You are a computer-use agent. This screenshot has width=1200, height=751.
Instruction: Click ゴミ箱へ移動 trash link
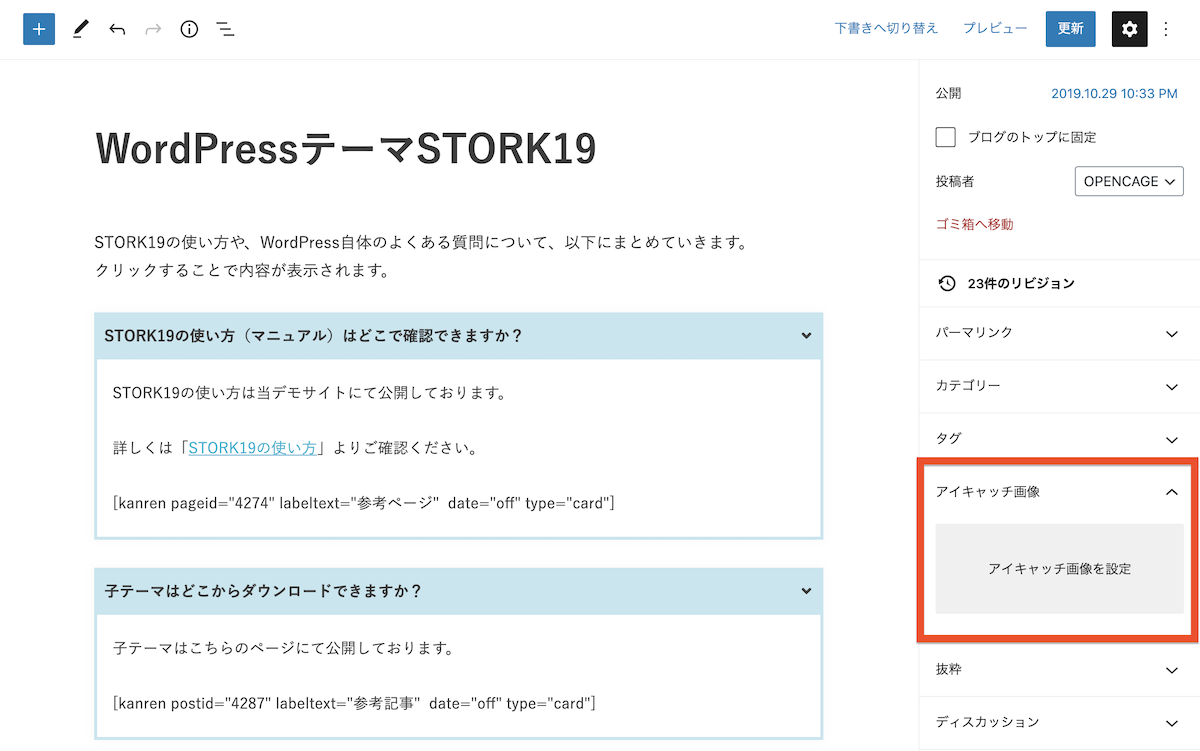(x=974, y=224)
